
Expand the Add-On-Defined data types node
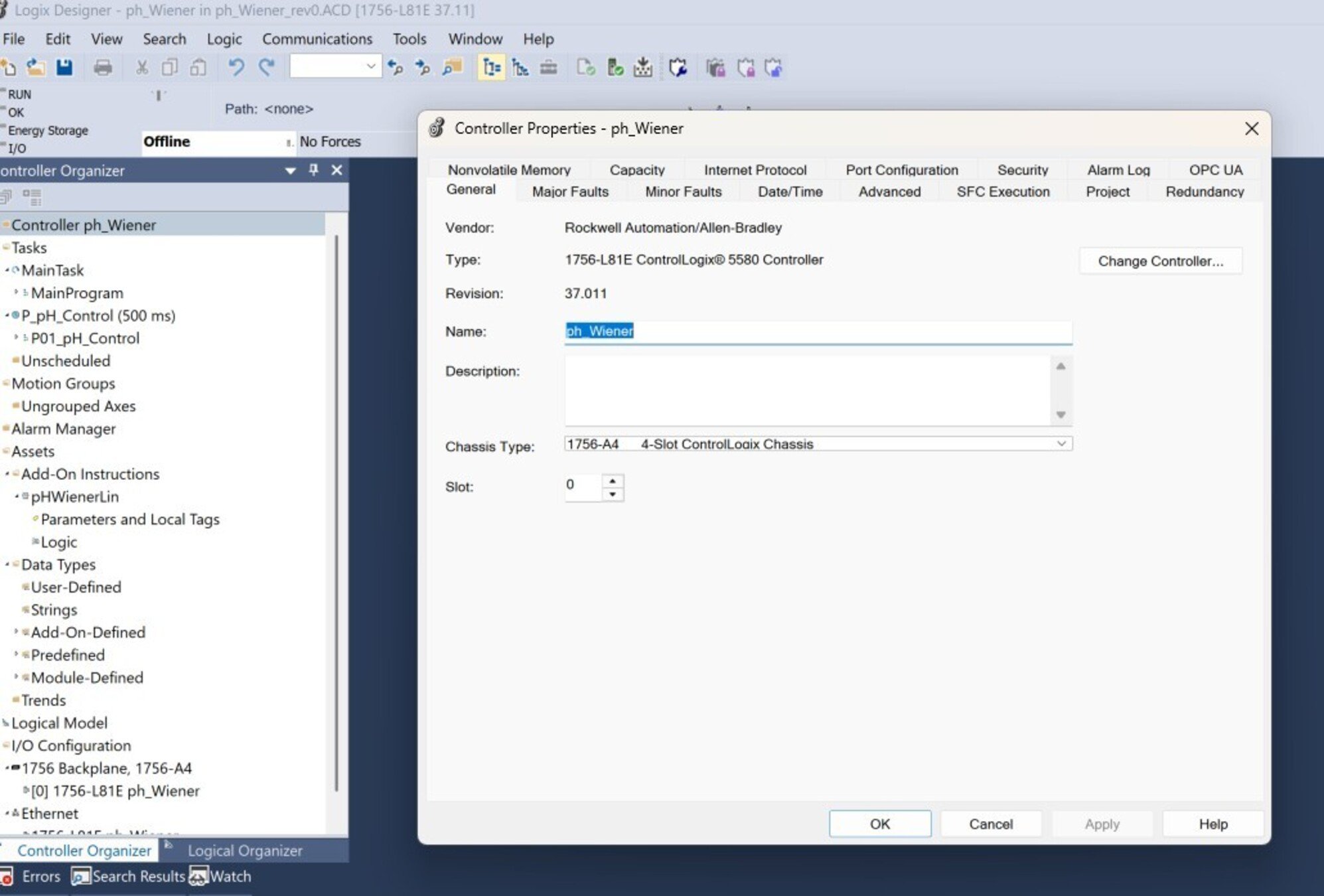pos(17,632)
